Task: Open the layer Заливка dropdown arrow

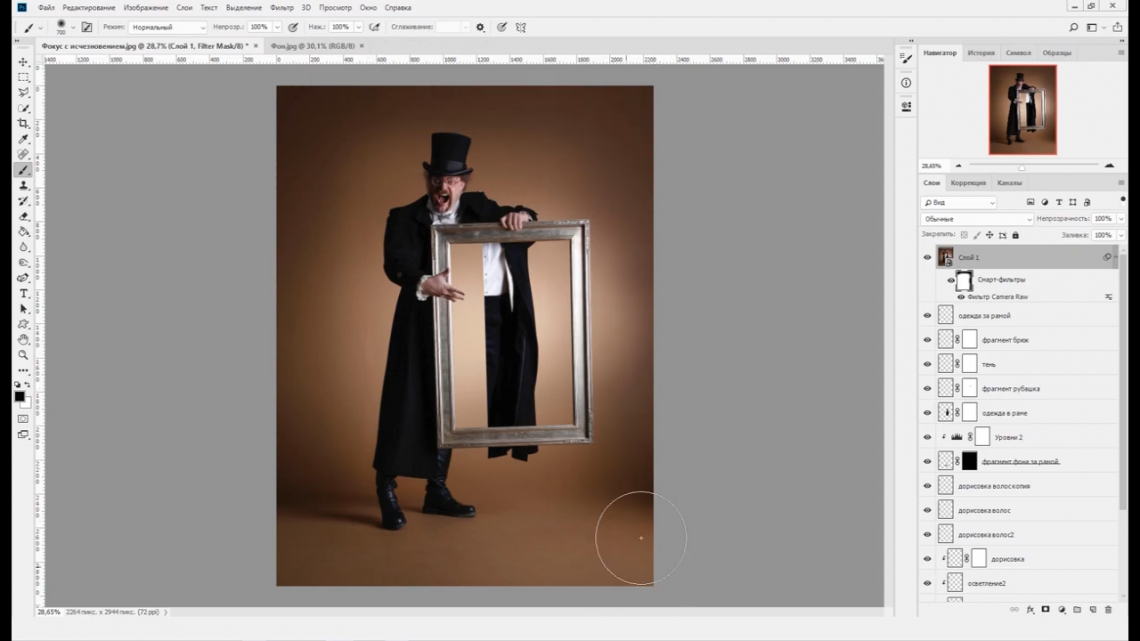Action: pyautogui.click(x=1120, y=235)
